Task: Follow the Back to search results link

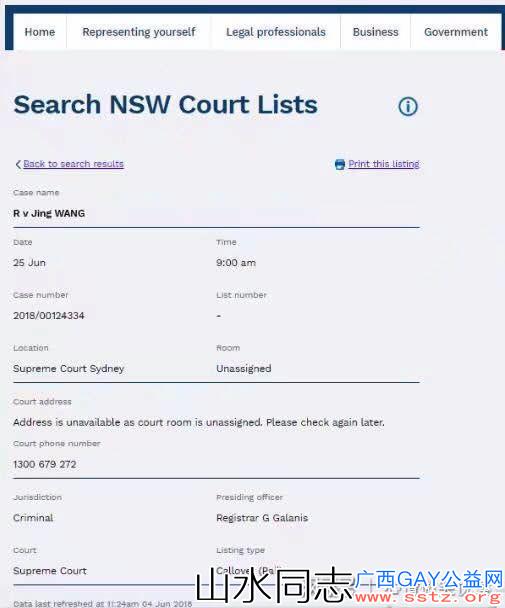Action: (x=73, y=164)
